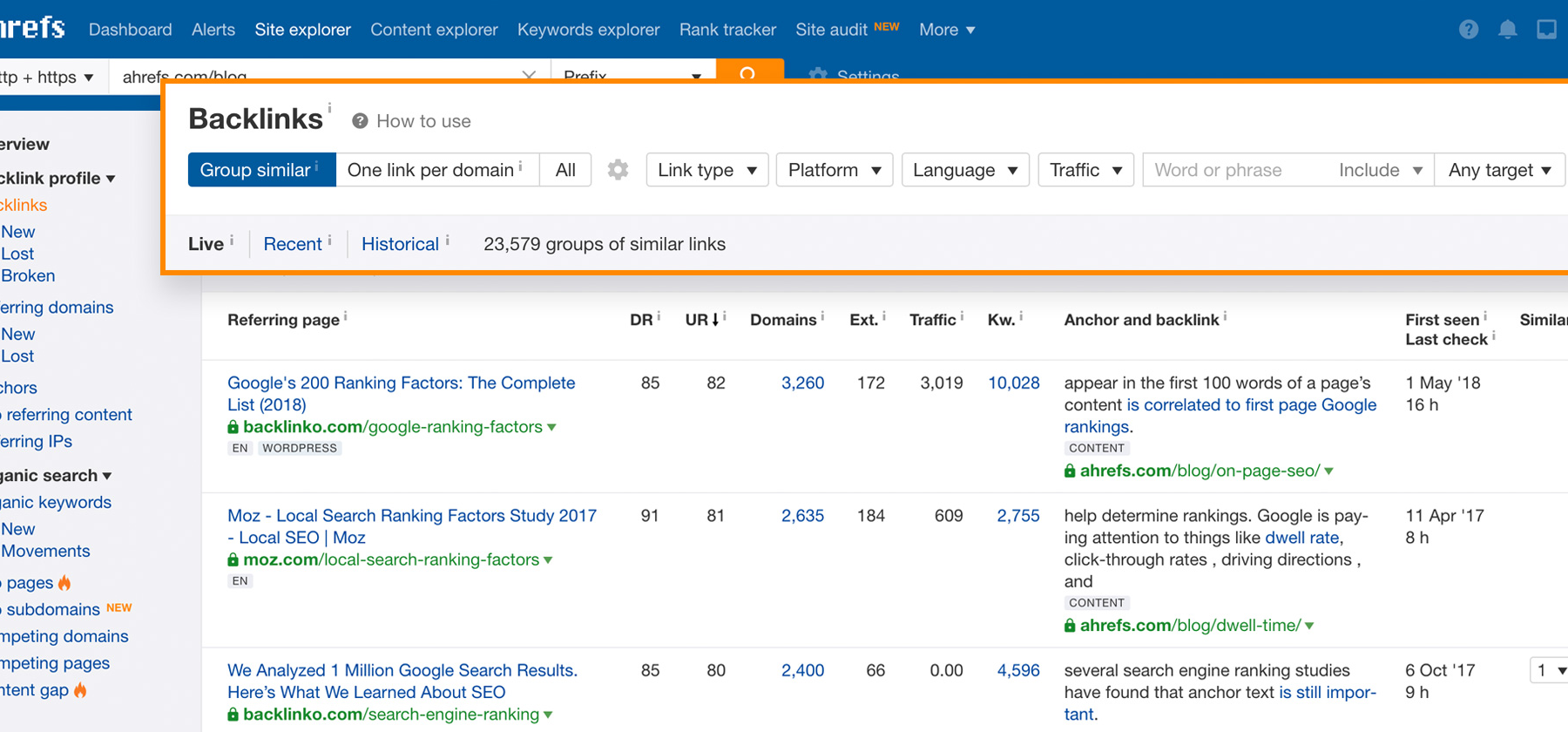Click the orange search button

(749, 70)
